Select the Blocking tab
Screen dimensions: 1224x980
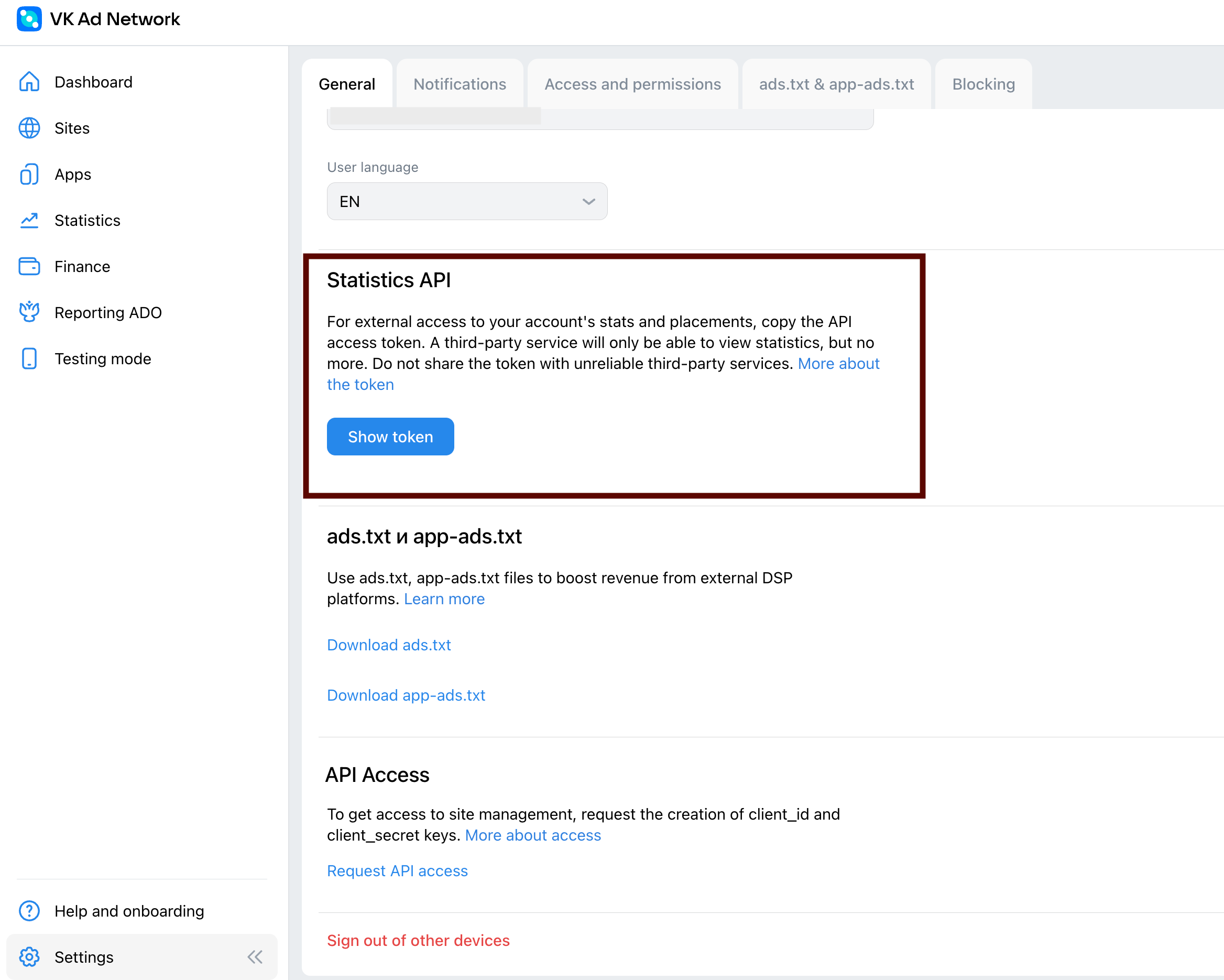(983, 84)
